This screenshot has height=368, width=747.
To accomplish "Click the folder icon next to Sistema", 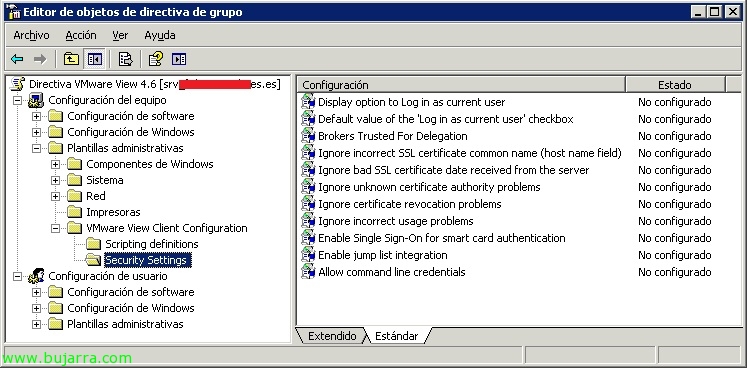I will click(74, 180).
